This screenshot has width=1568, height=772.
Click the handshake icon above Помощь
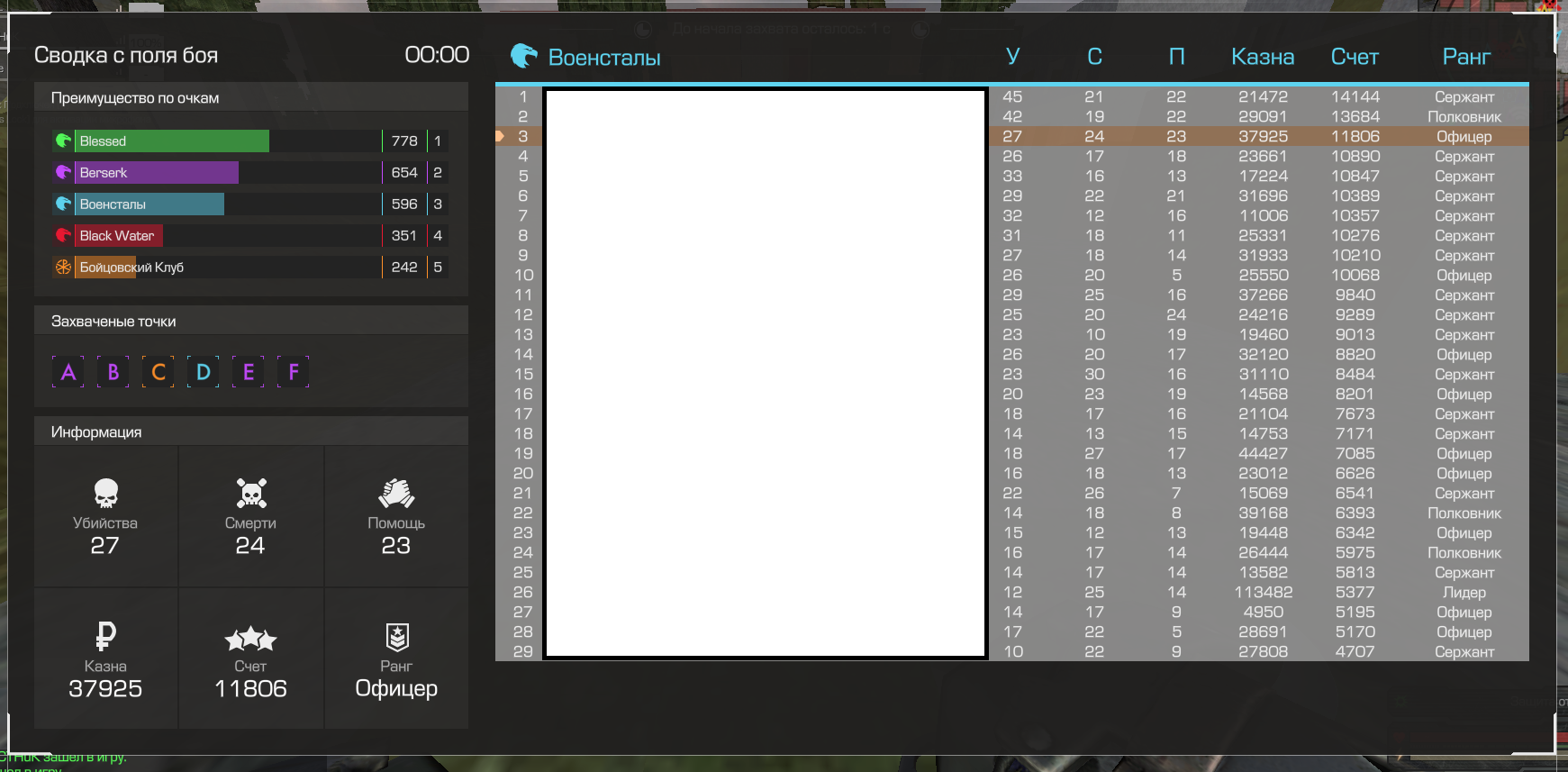click(396, 493)
